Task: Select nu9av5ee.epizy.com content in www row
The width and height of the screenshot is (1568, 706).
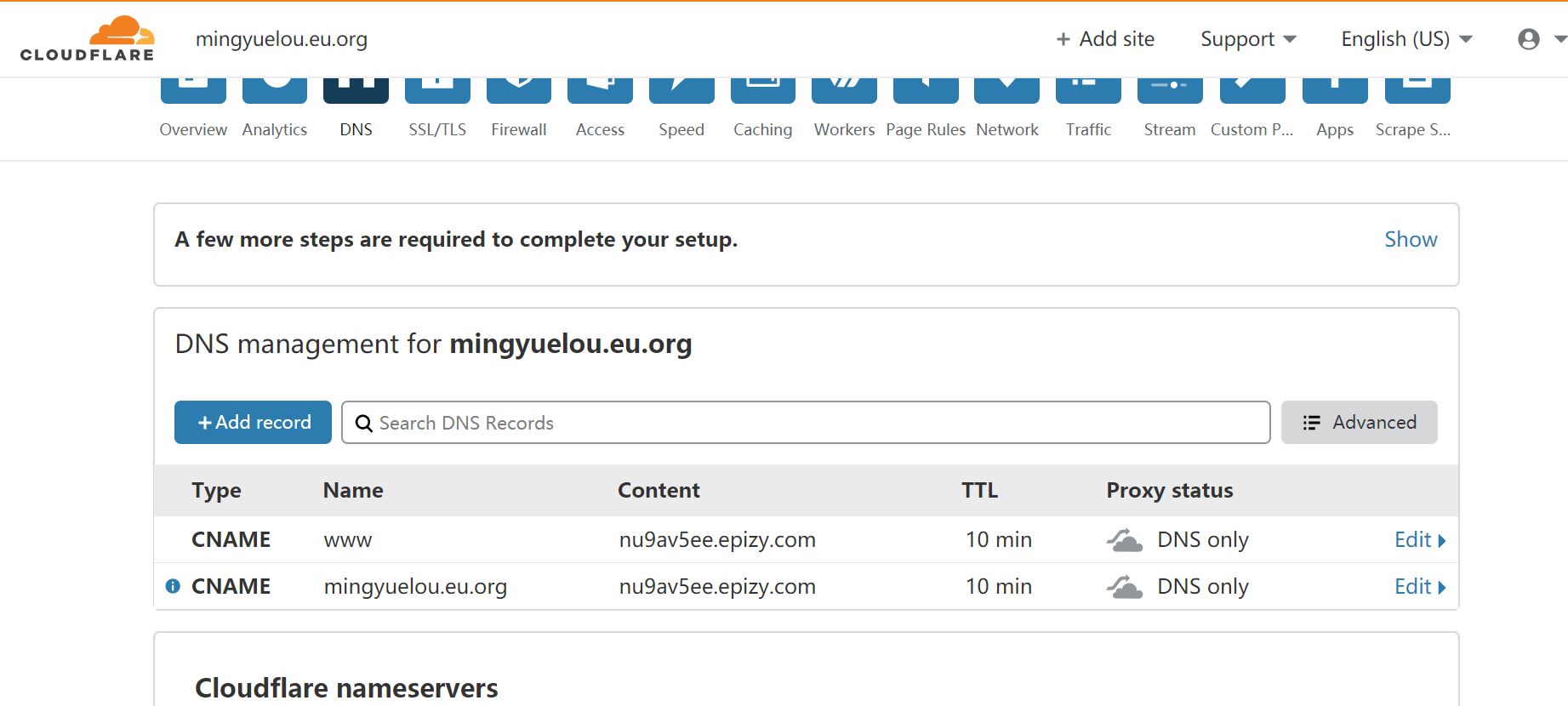Action: pos(717,540)
